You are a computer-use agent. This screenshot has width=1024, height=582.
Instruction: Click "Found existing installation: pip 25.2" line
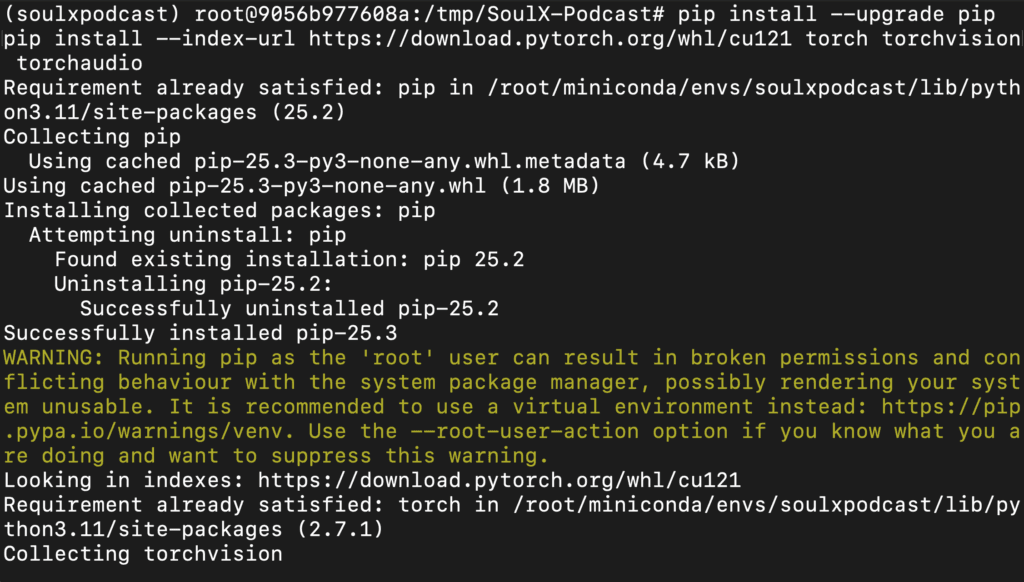pos(290,260)
